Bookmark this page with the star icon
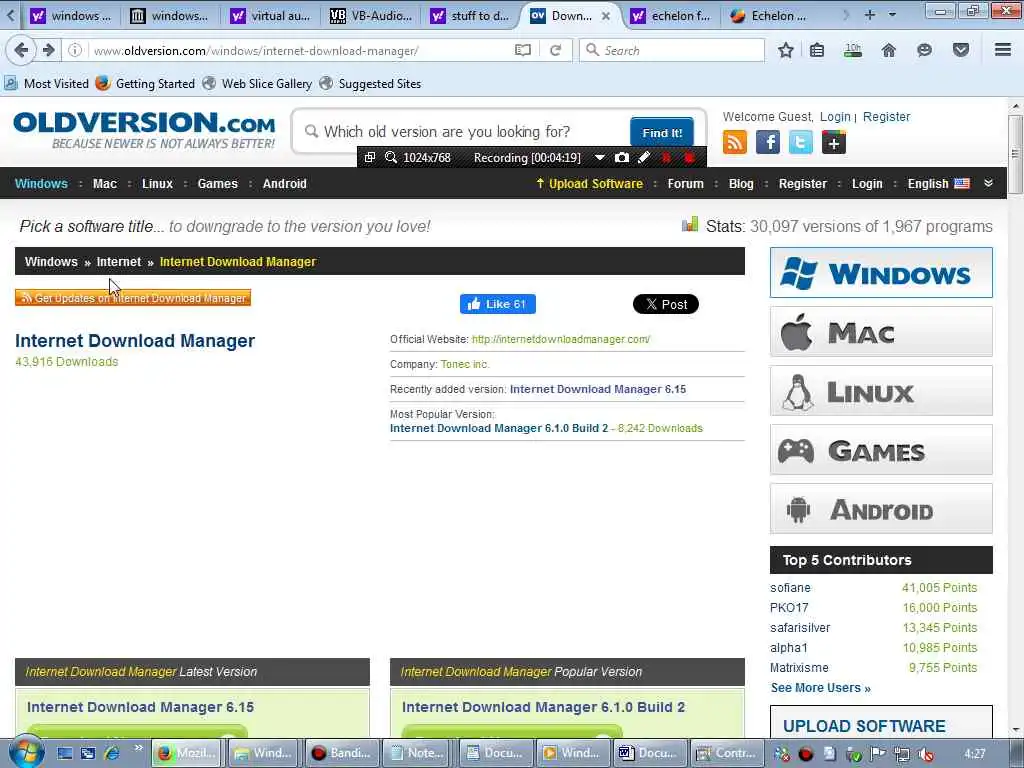This screenshot has width=1024, height=768. coord(786,50)
